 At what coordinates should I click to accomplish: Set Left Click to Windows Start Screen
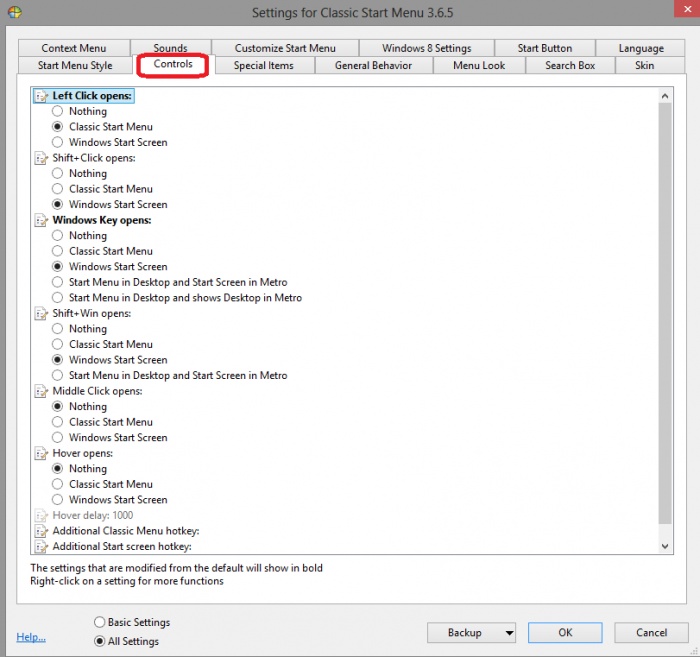(x=57, y=142)
